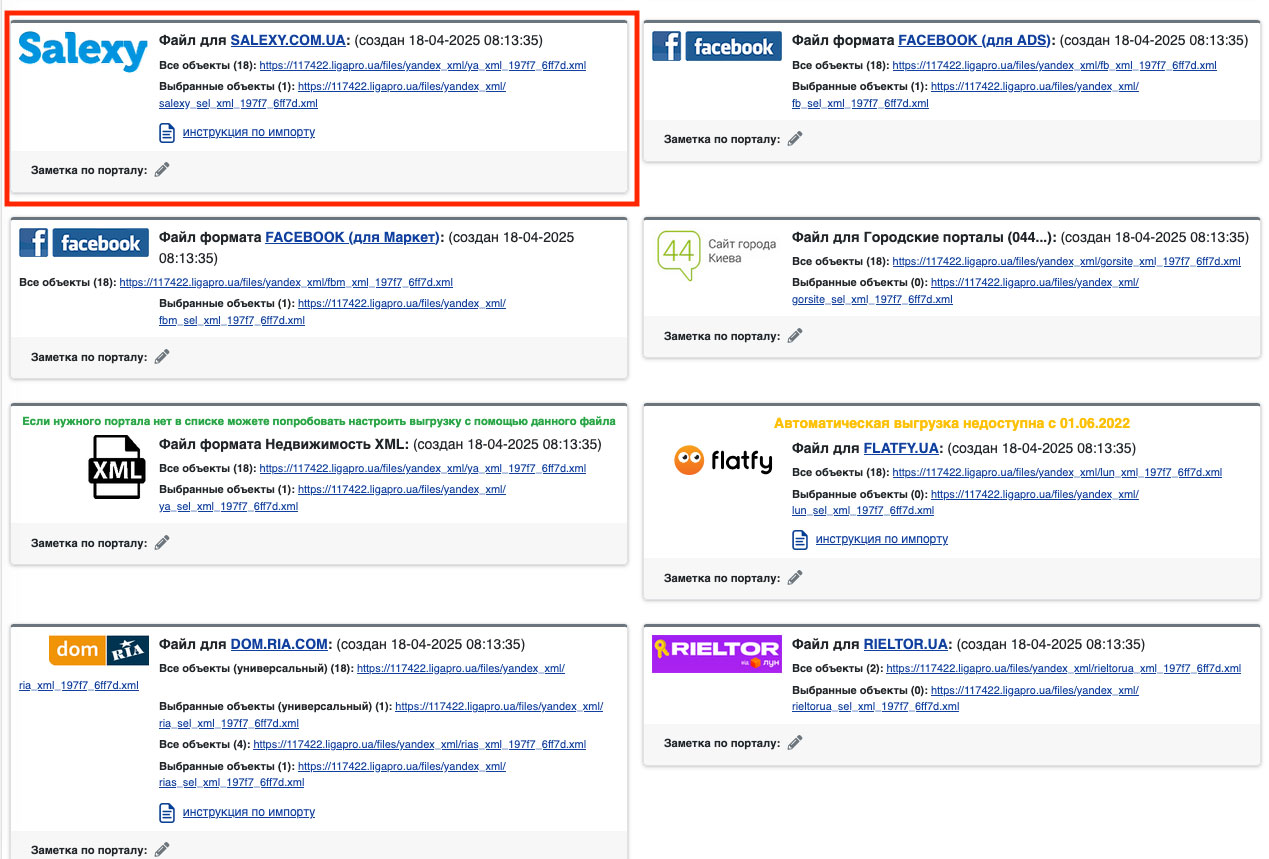1269x859 pixels.
Task: Open DOM.RIA rias_sel_xml selected link
Action: click(x=332, y=774)
